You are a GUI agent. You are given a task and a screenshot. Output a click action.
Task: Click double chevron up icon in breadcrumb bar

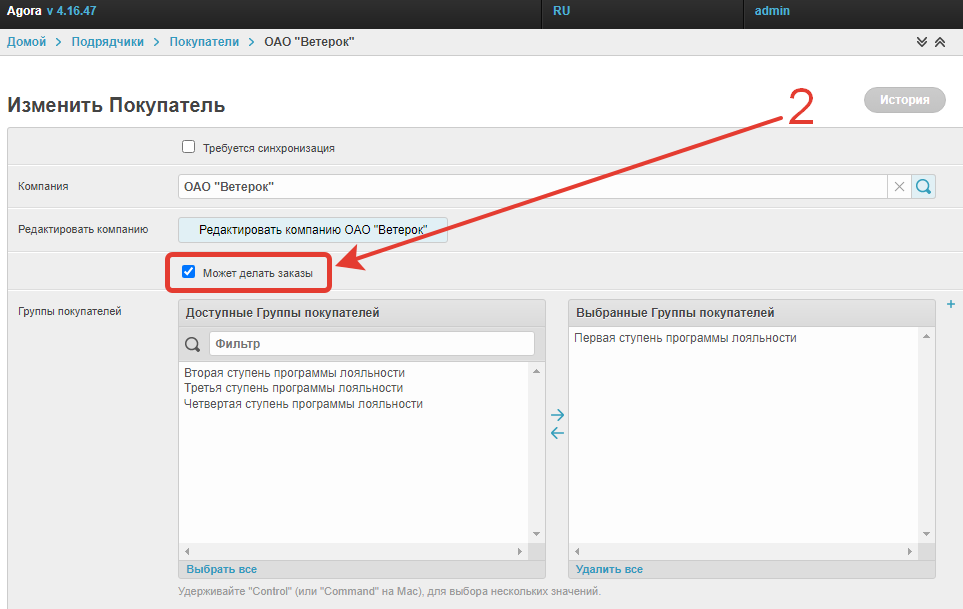tap(939, 42)
